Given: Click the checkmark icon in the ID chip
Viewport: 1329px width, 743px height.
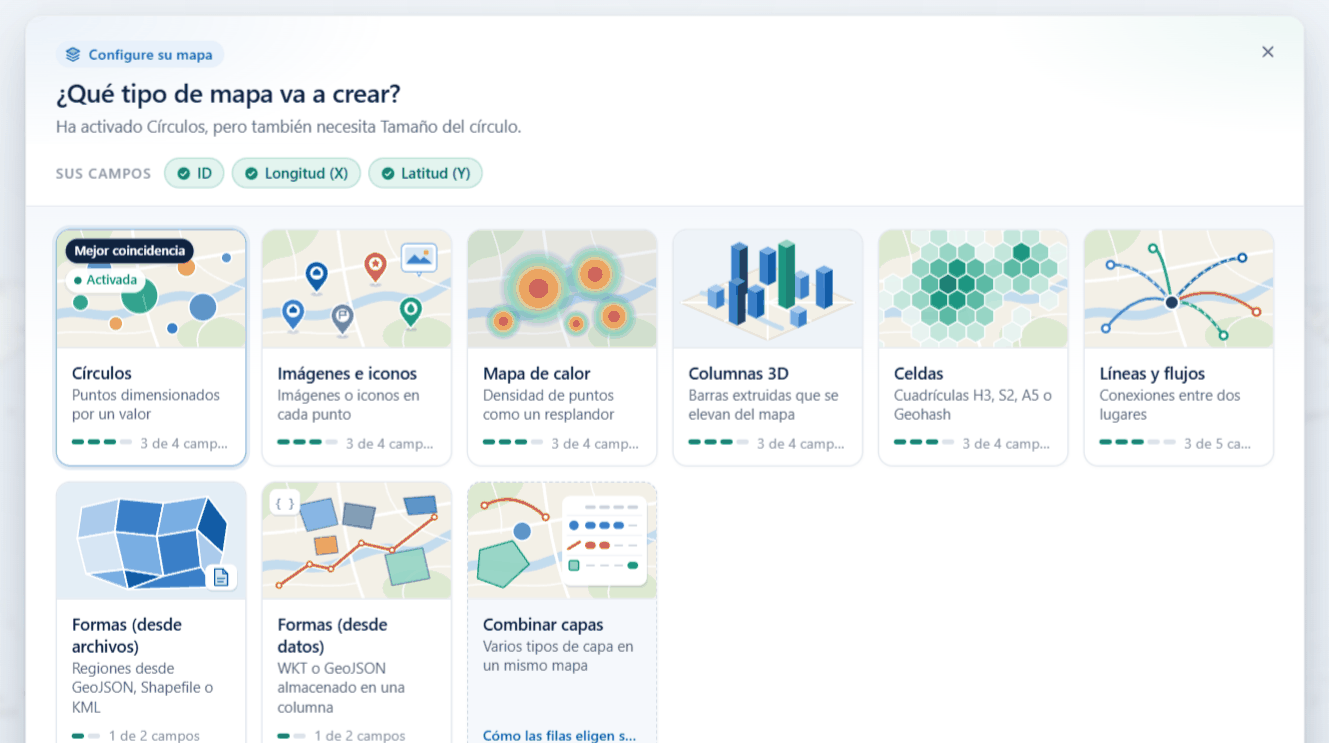Looking at the screenshot, I should pyautogui.click(x=183, y=174).
